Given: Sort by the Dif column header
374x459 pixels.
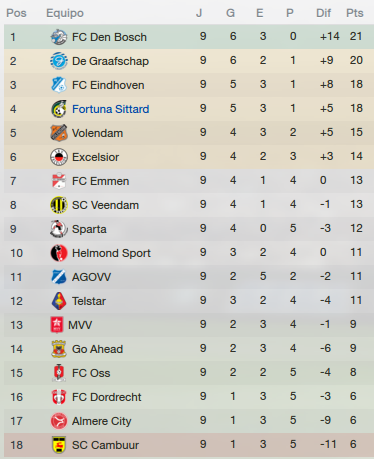Looking at the screenshot, I should point(323,13).
